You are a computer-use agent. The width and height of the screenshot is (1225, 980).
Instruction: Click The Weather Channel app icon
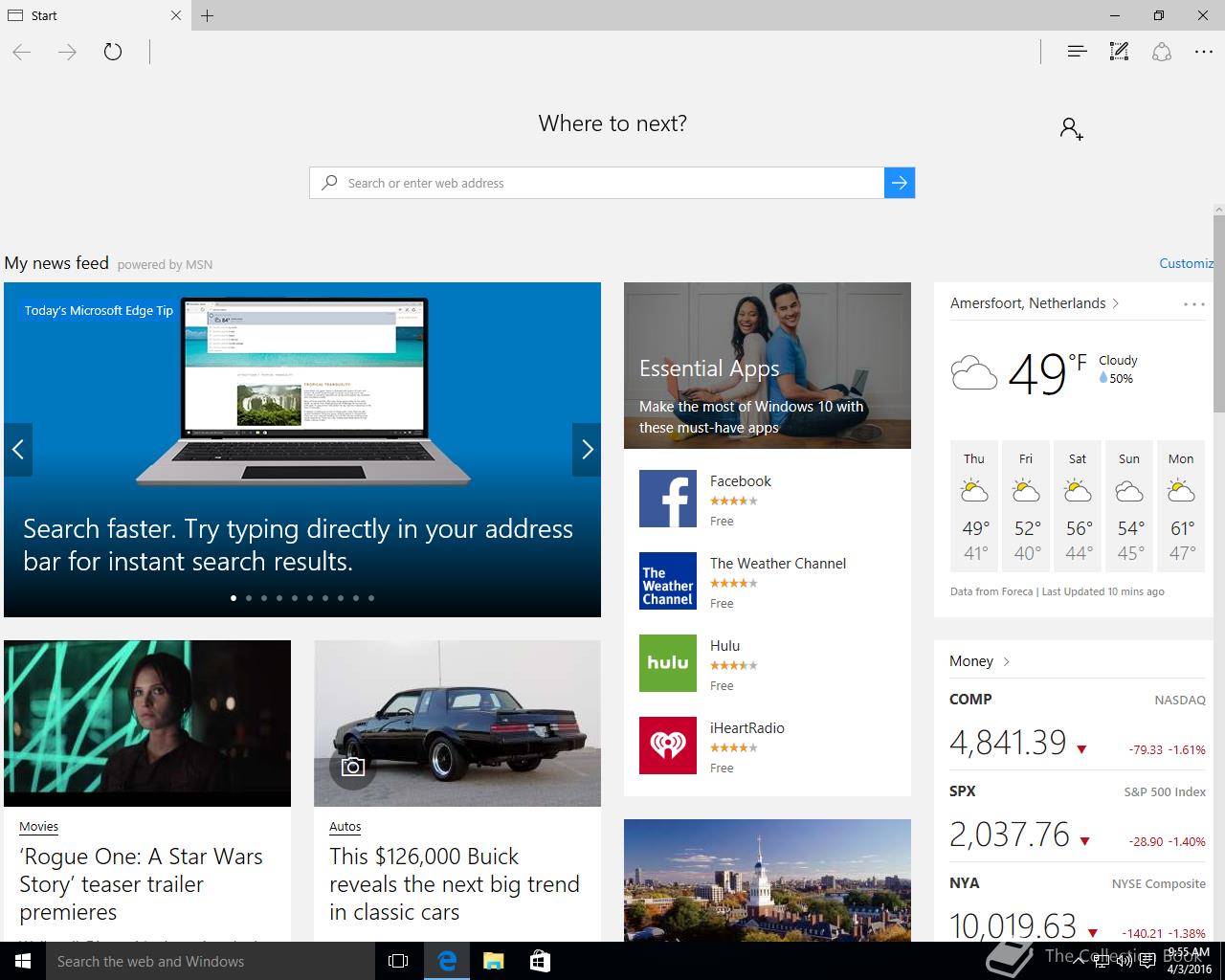click(x=668, y=581)
